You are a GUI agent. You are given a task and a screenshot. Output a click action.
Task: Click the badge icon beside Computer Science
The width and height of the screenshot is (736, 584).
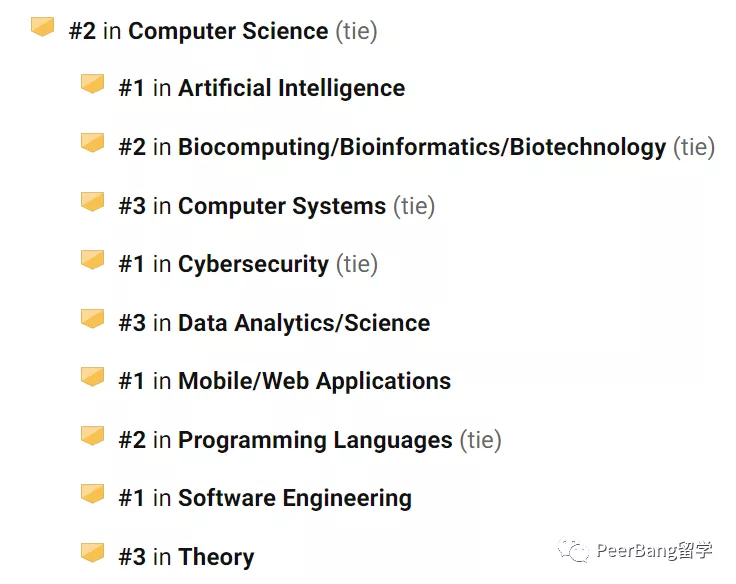[42, 27]
